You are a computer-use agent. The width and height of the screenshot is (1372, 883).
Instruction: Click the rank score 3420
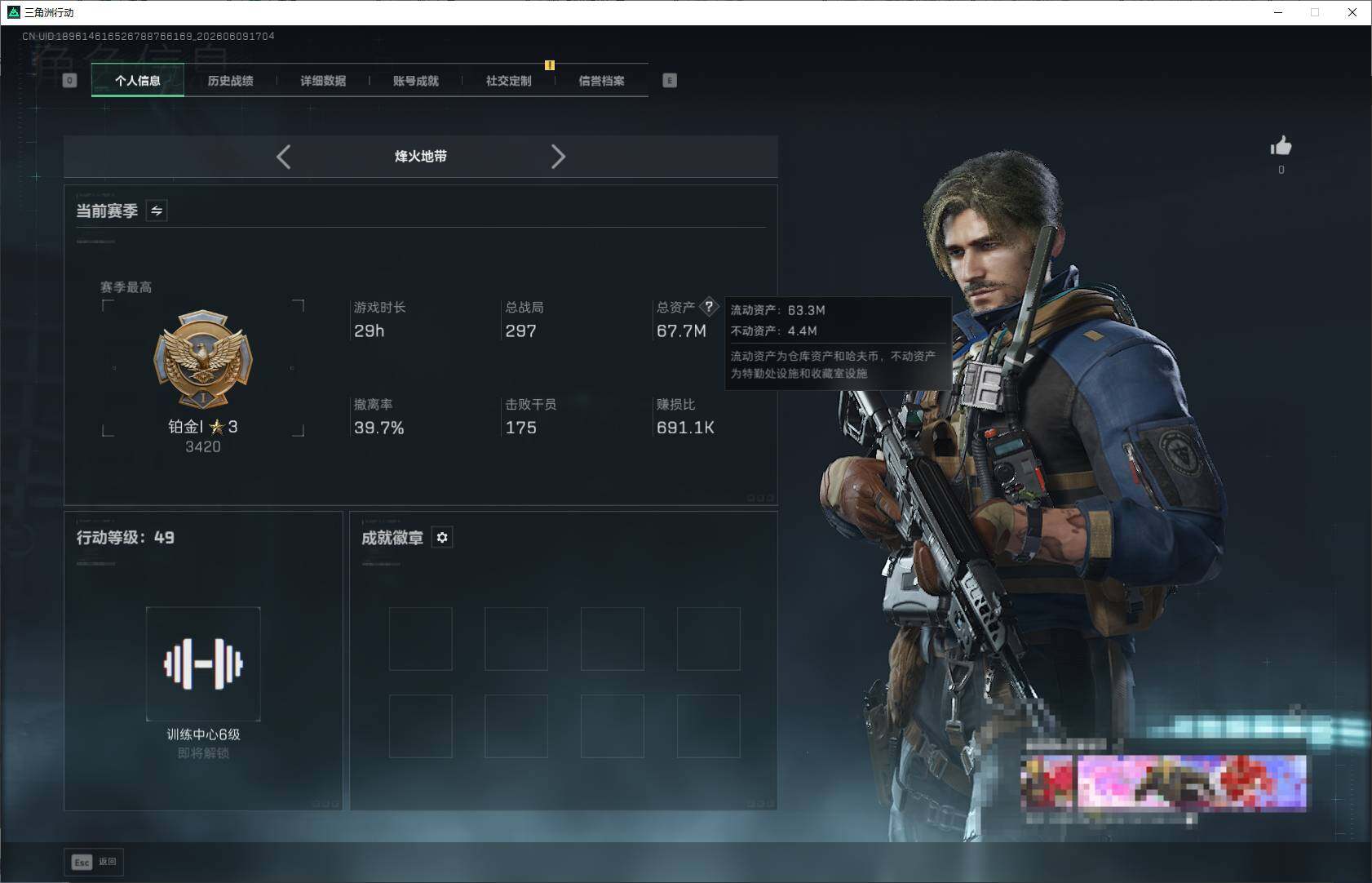pyautogui.click(x=203, y=446)
